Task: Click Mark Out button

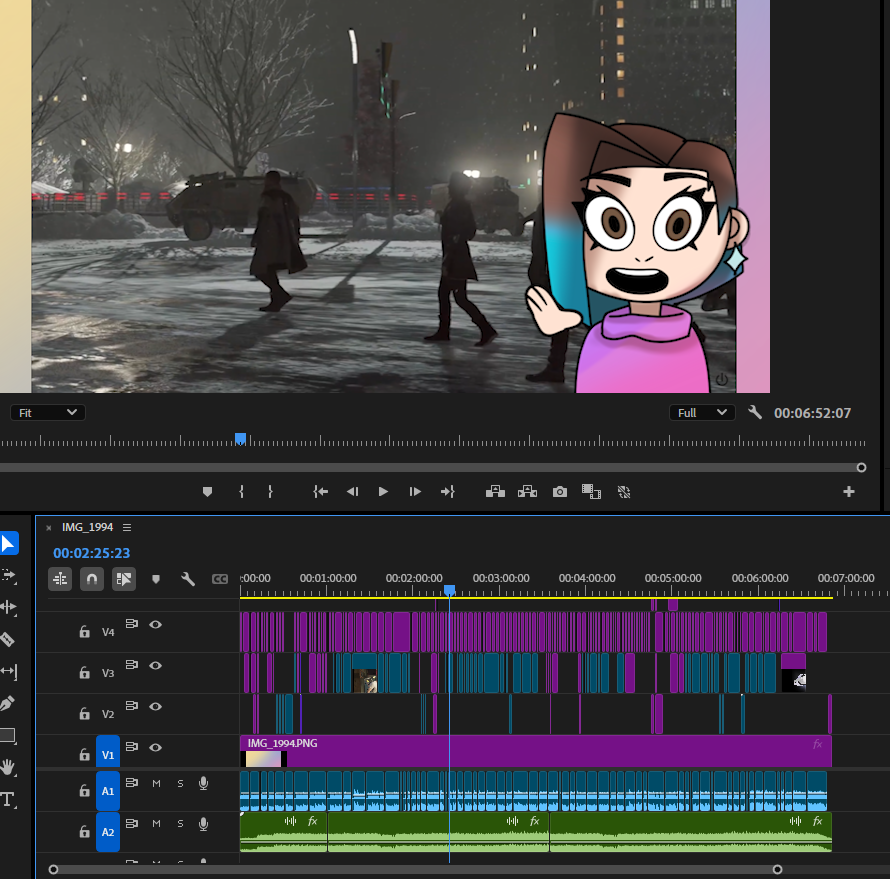Action: 270,491
